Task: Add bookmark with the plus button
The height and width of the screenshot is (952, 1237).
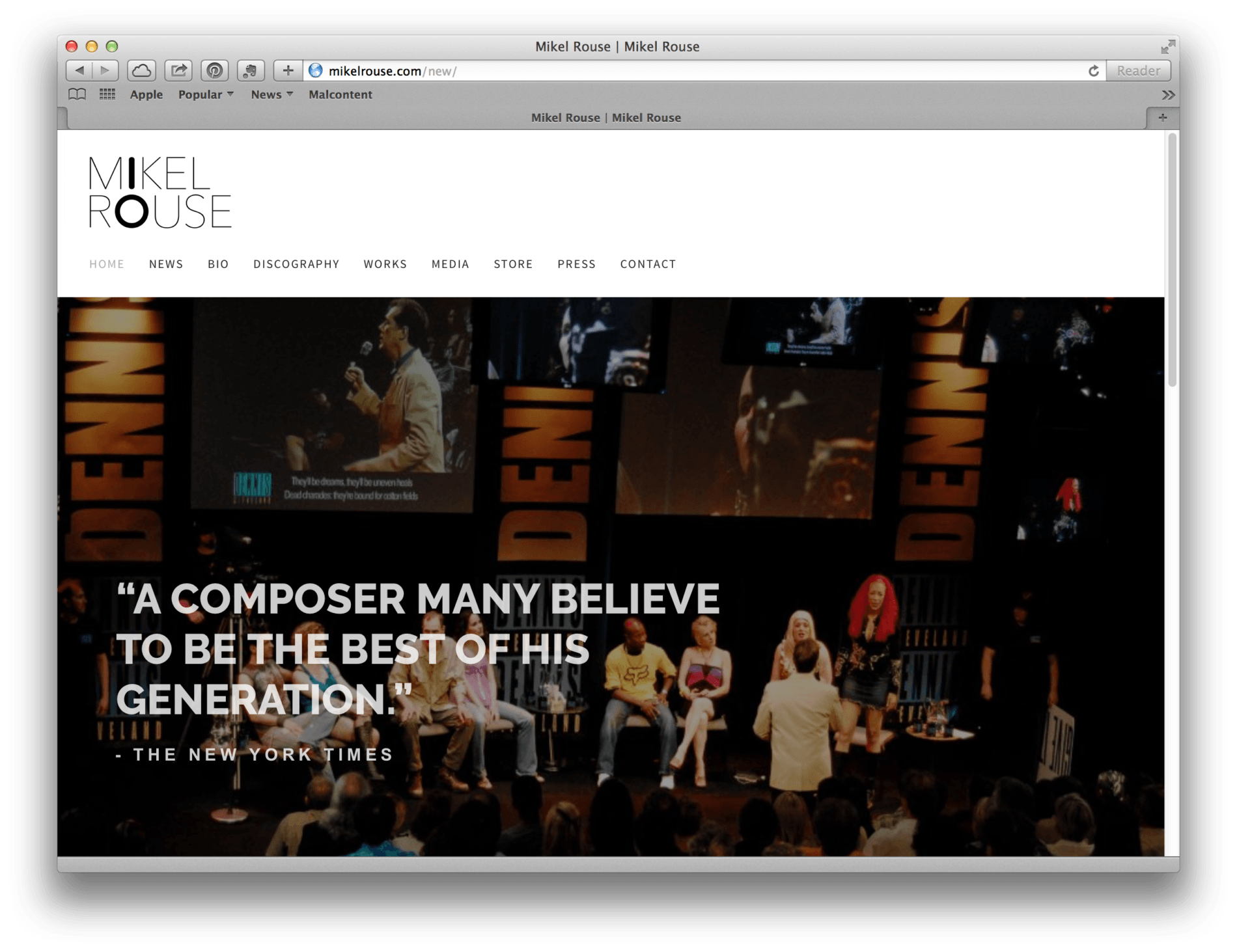Action: point(288,70)
